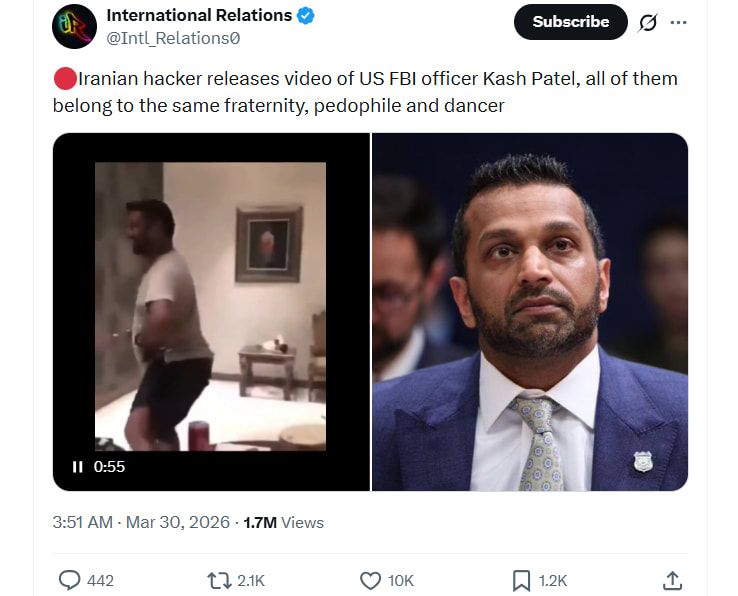Bookmark the post with the bookmark icon

click(x=521, y=580)
